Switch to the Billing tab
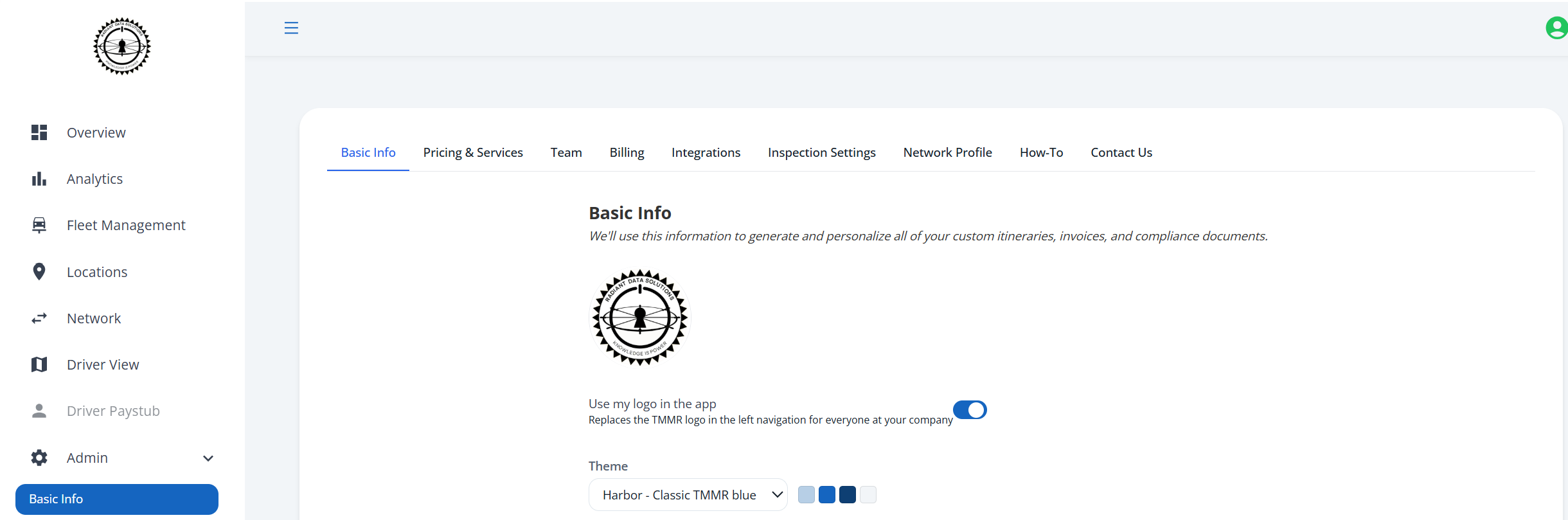The image size is (1568, 520). click(x=627, y=153)
